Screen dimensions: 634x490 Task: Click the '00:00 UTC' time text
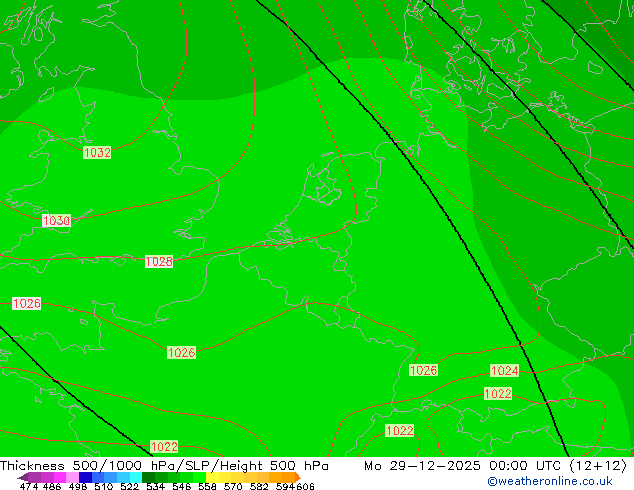coord(525,466)
